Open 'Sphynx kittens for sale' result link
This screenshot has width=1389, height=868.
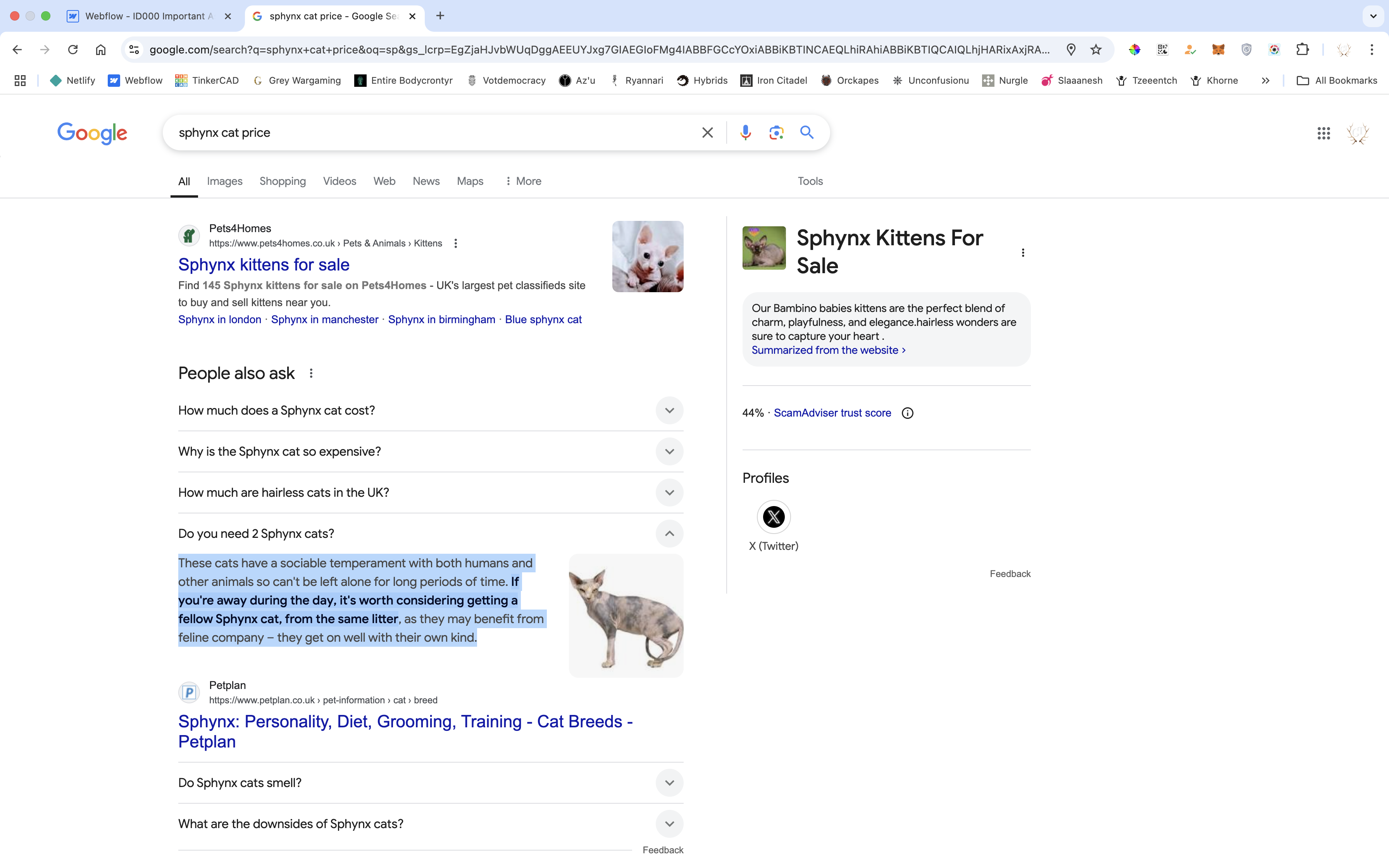click(x=264, y=265)
